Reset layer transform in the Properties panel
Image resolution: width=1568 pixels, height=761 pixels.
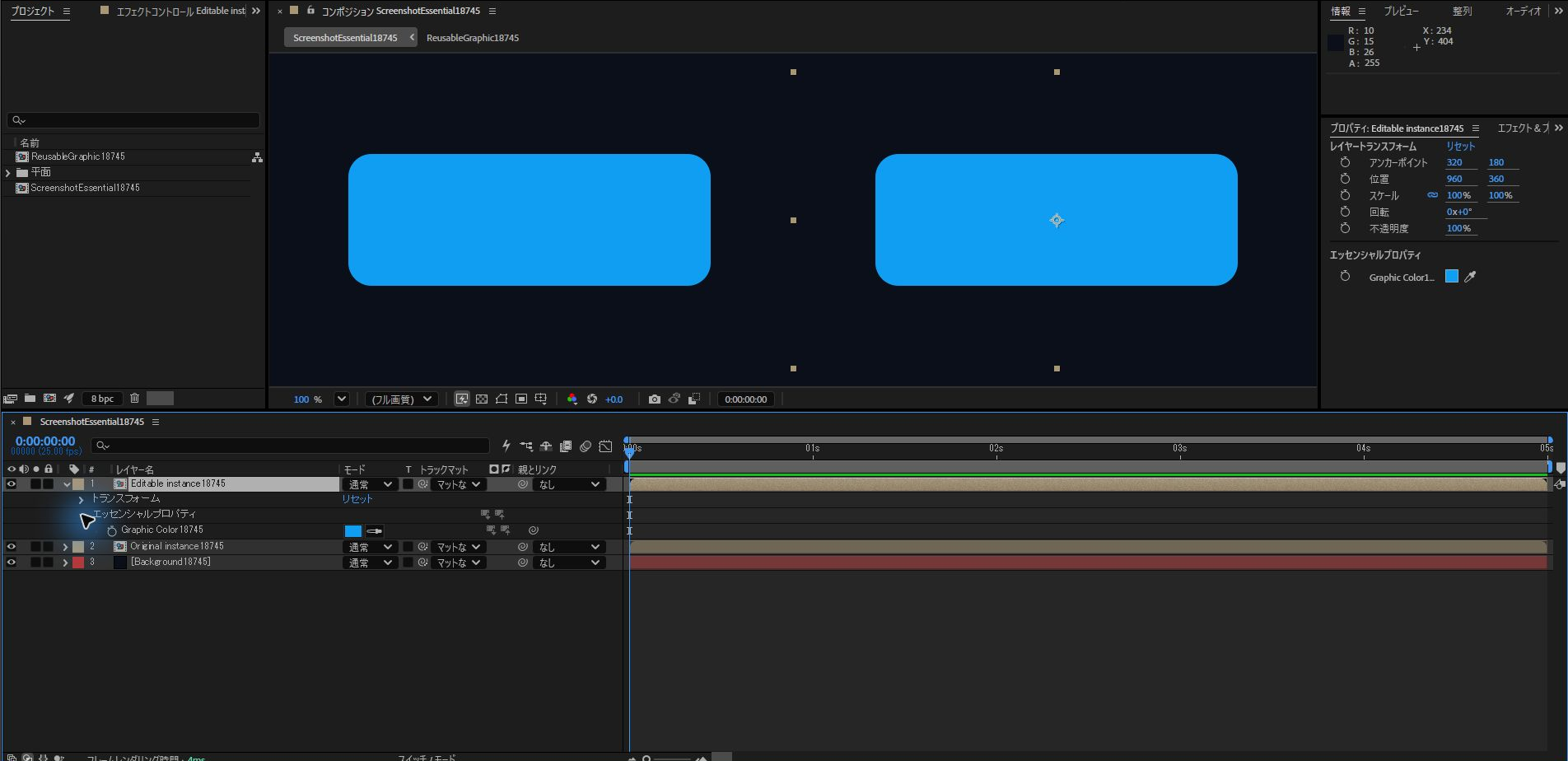coord(1461,147)
